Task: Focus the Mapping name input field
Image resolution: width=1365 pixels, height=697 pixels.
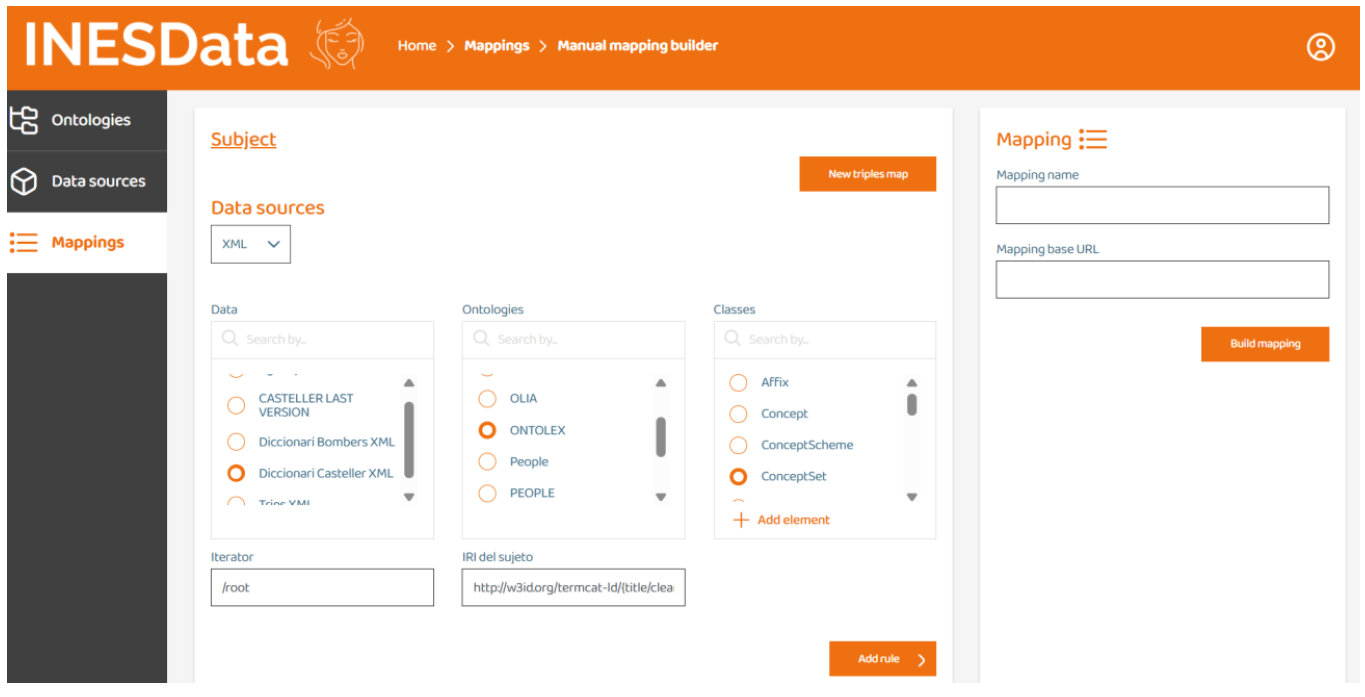Action: (x=1162, y=205)
